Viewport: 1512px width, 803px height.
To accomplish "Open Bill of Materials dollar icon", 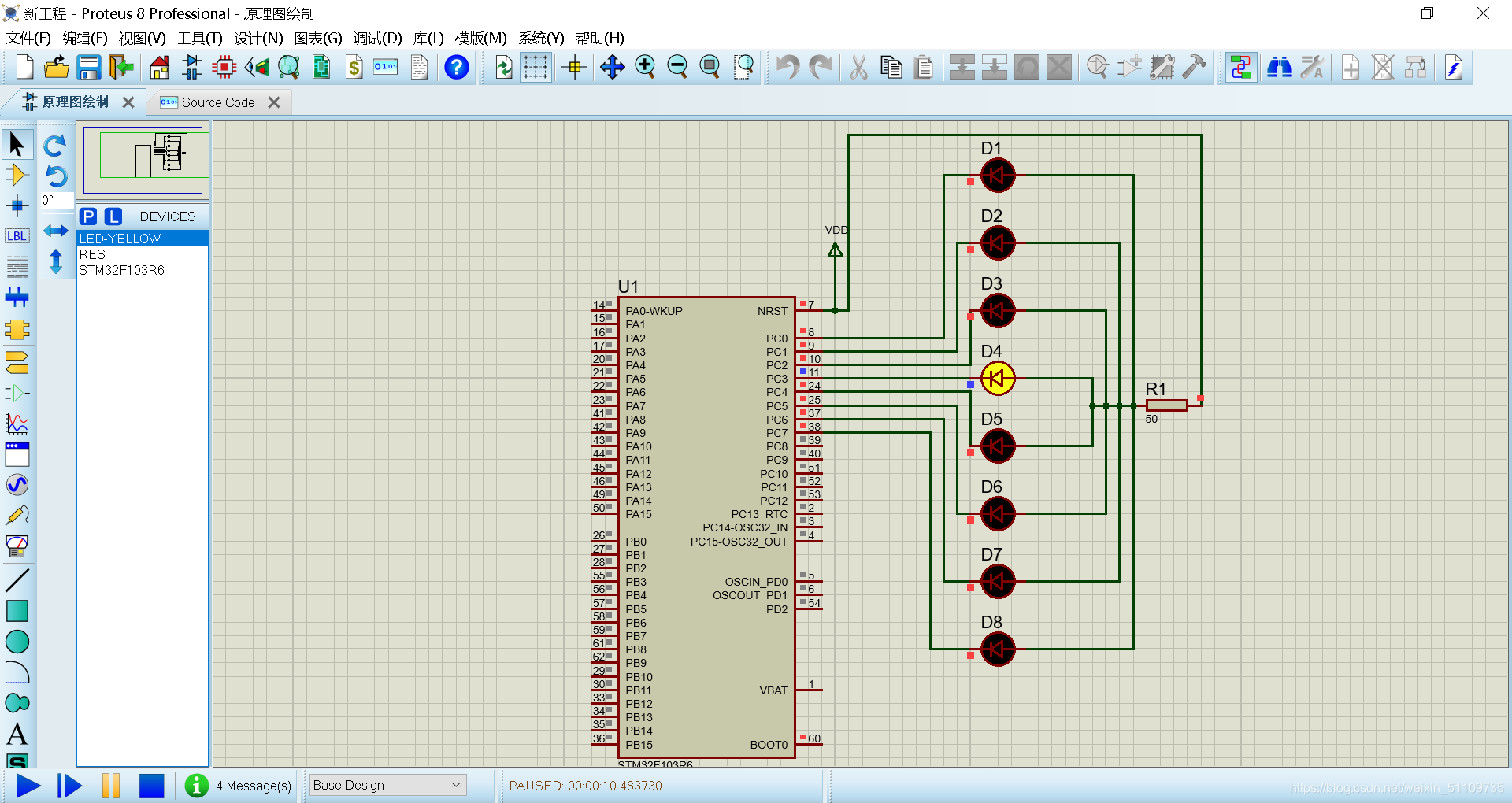I will [x=354, y=68].
